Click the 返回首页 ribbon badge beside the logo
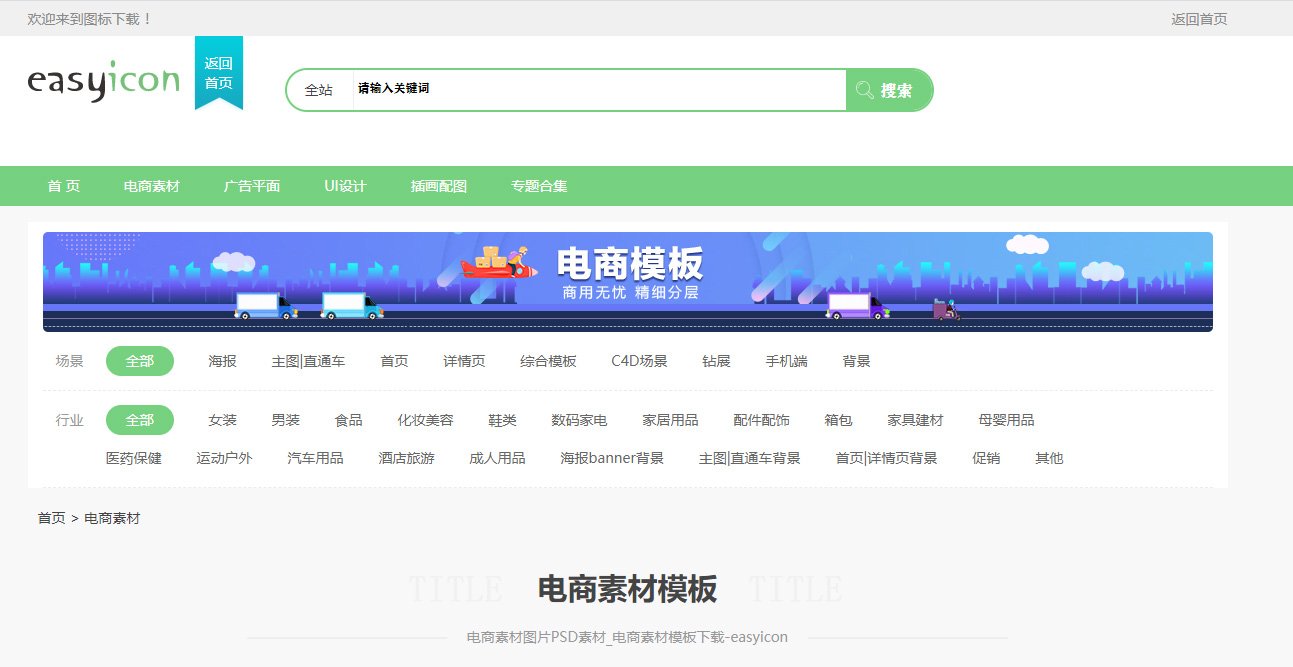 (219, 73)
